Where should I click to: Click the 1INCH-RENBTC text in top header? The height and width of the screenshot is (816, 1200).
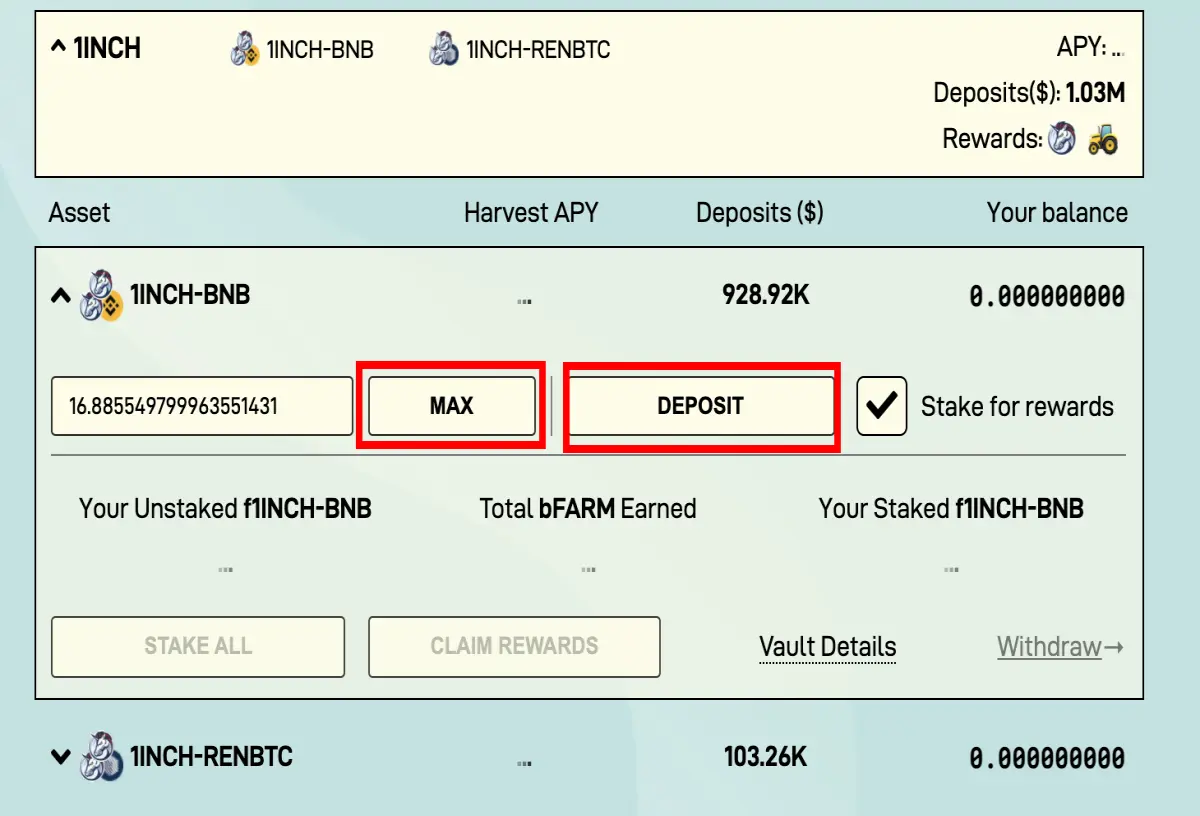point(538,49)
